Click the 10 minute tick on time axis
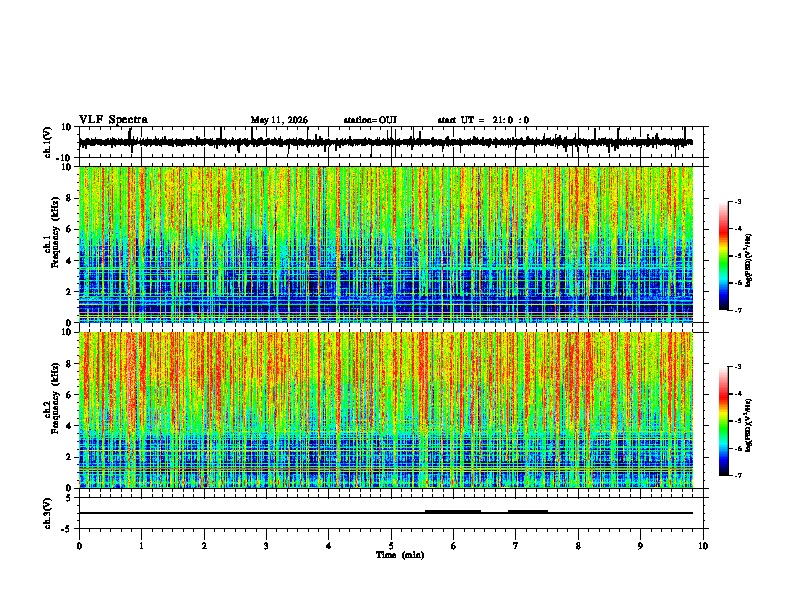Screen dimensions: 792x612 point(703,546)
